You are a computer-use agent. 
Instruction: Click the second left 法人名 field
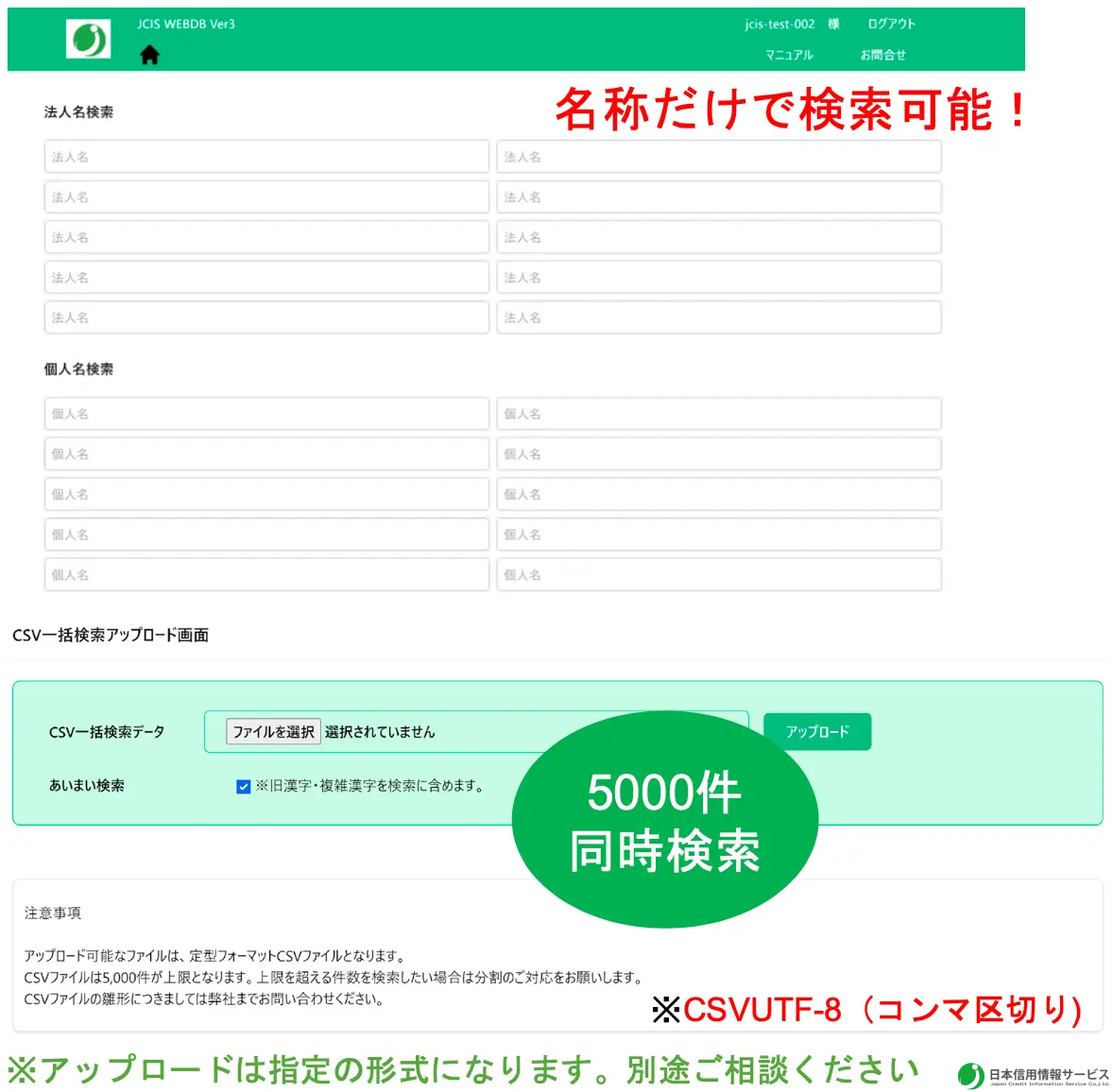266,197
